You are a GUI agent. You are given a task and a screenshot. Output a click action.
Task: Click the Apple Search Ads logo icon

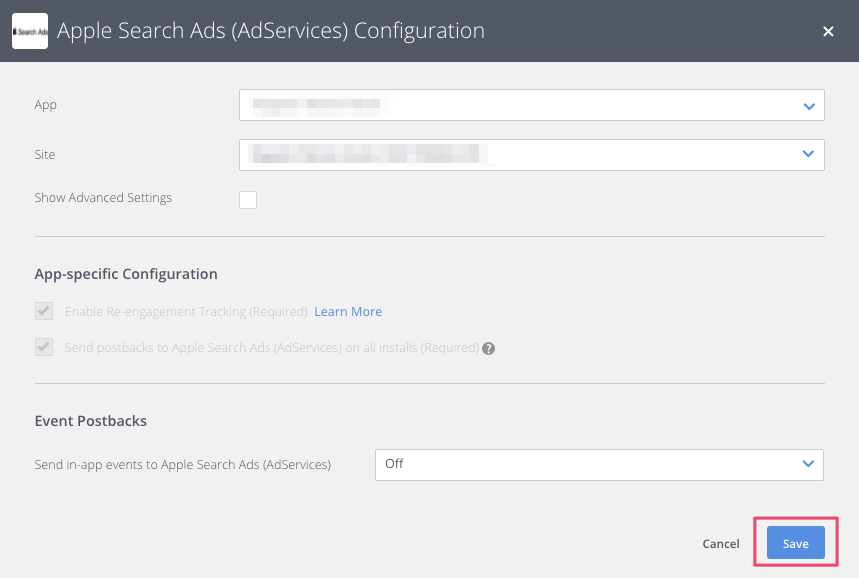click(x=30, y=31)
